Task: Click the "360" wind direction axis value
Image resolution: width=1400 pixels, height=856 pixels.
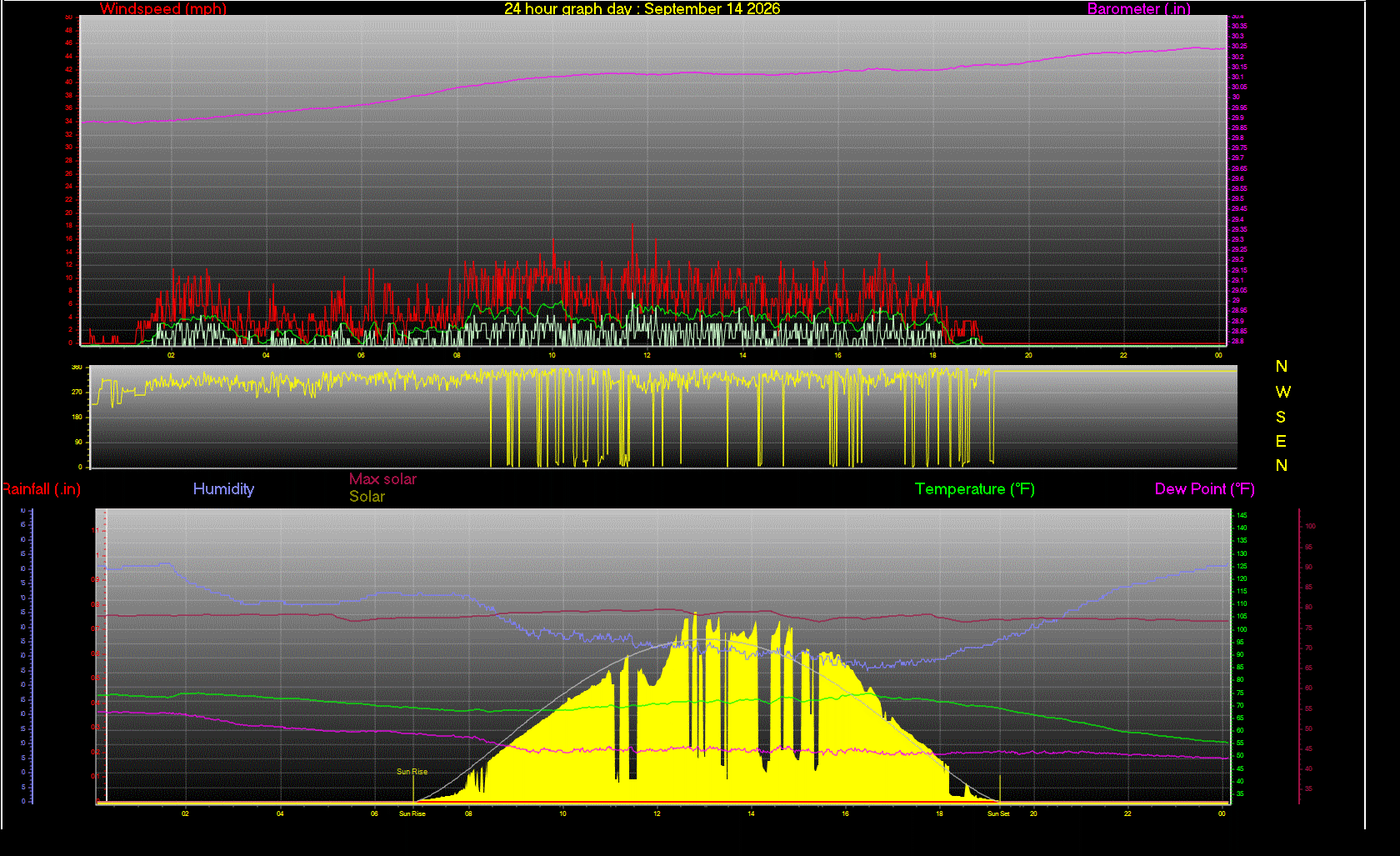Action: point(77,367)
